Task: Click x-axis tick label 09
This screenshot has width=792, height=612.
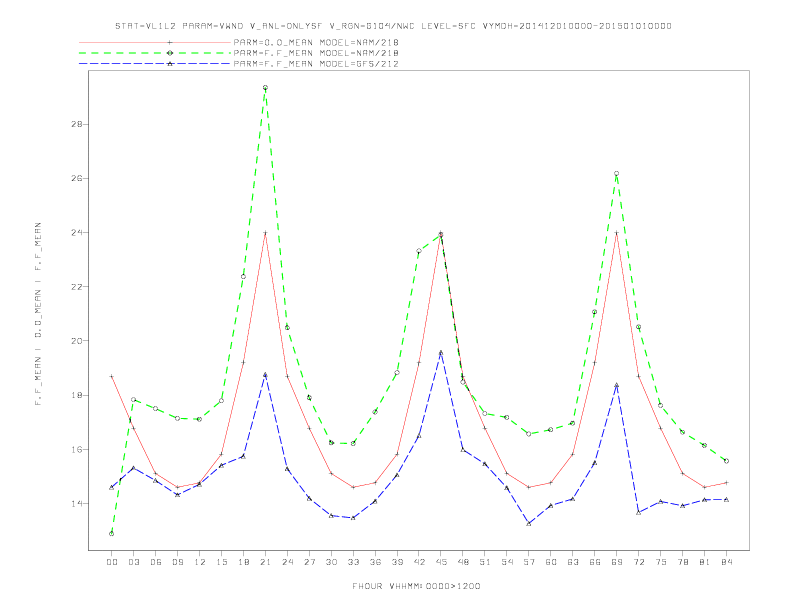Action: [177, 562]
